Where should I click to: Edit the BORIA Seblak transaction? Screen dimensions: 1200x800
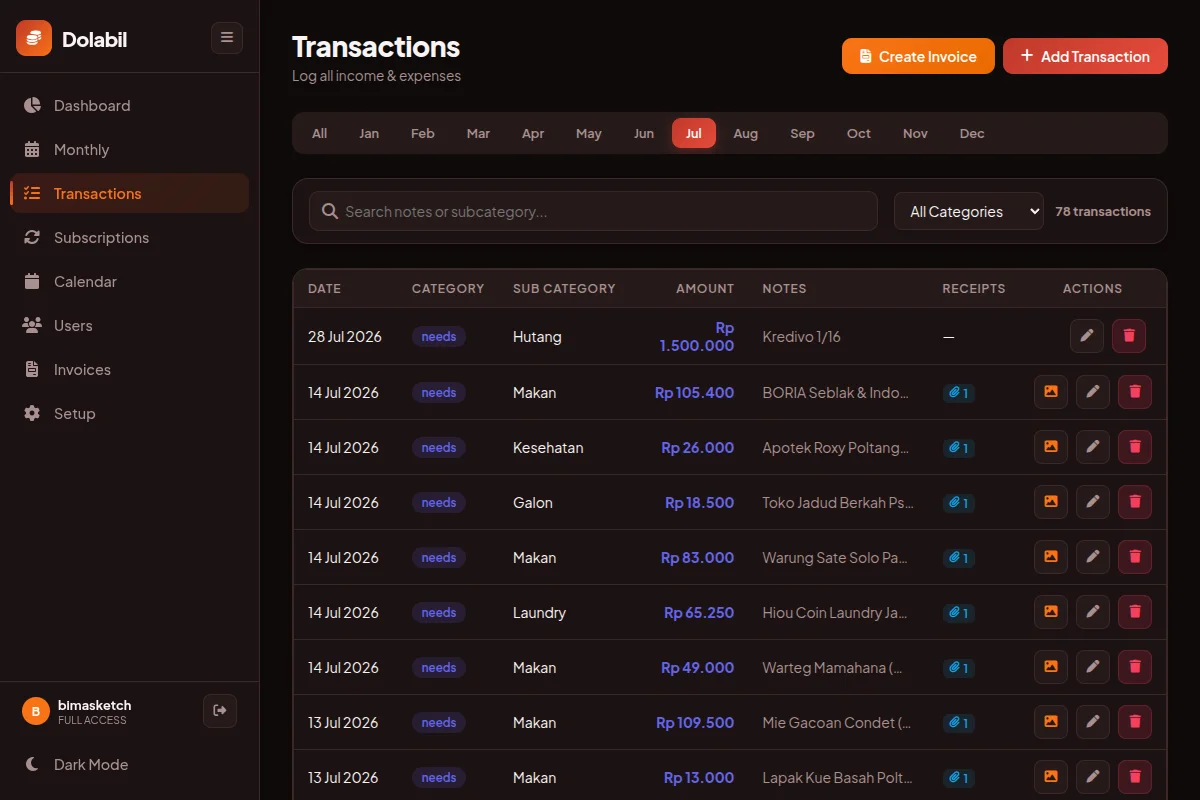click(1093, 392)
